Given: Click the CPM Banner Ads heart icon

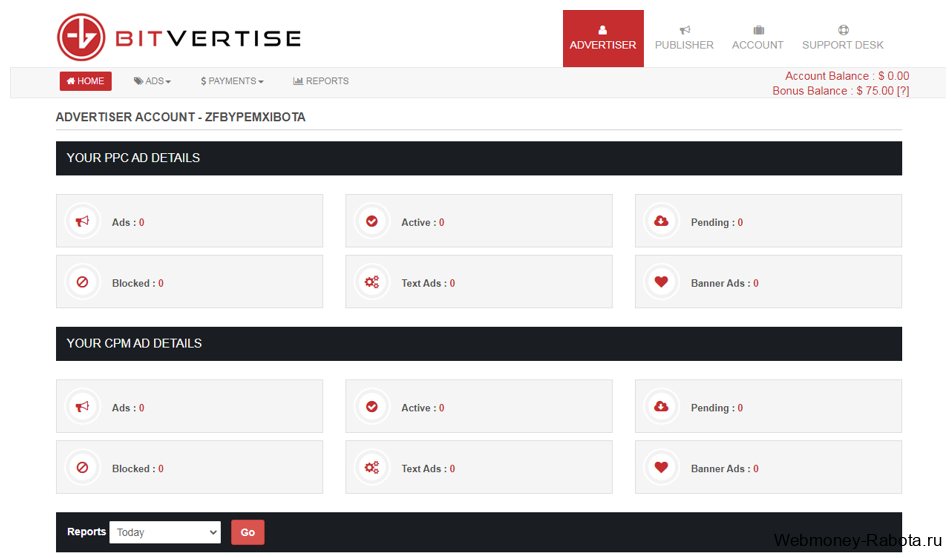Looking at the screenshot, I should (661, 468).
